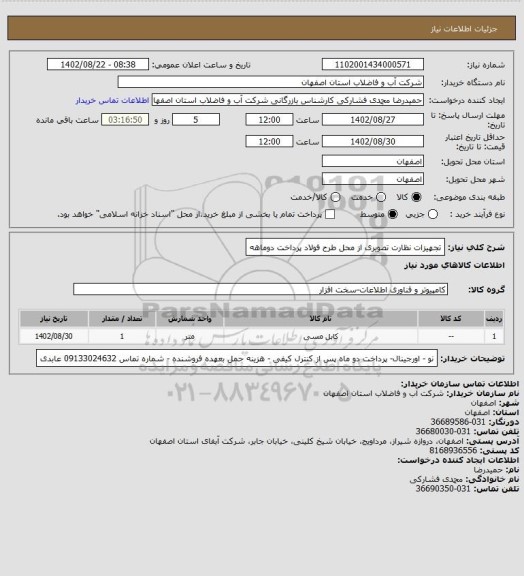Click the family name مجدی فشارکی

point(437,479)
